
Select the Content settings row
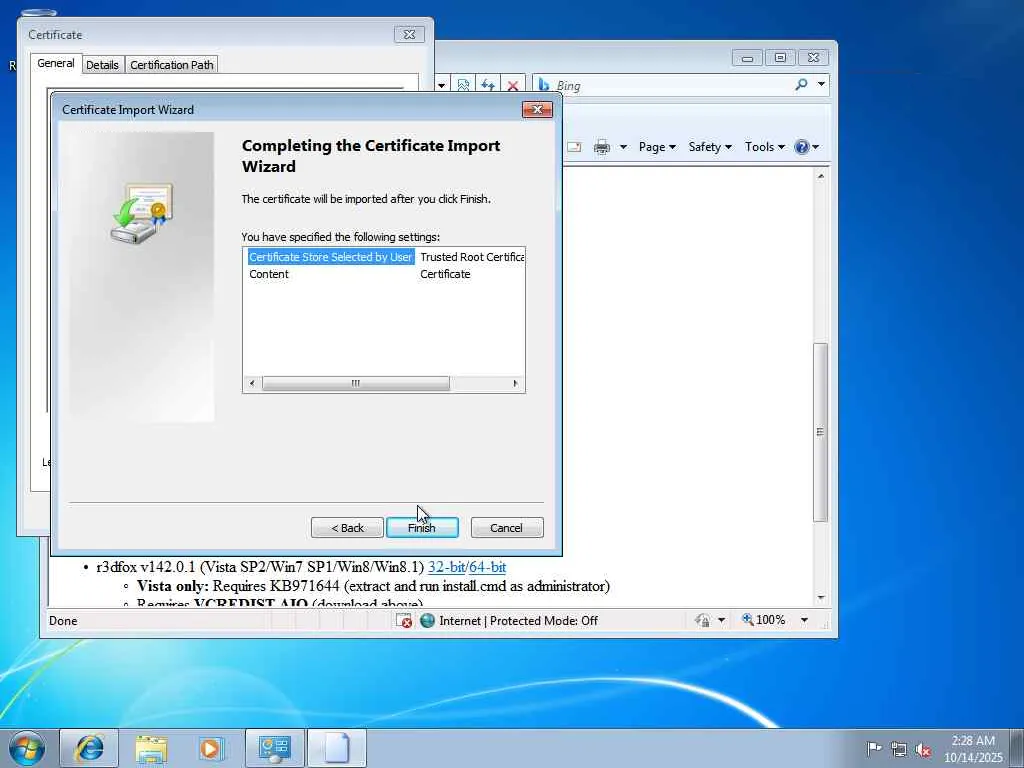tap(268, 274)
